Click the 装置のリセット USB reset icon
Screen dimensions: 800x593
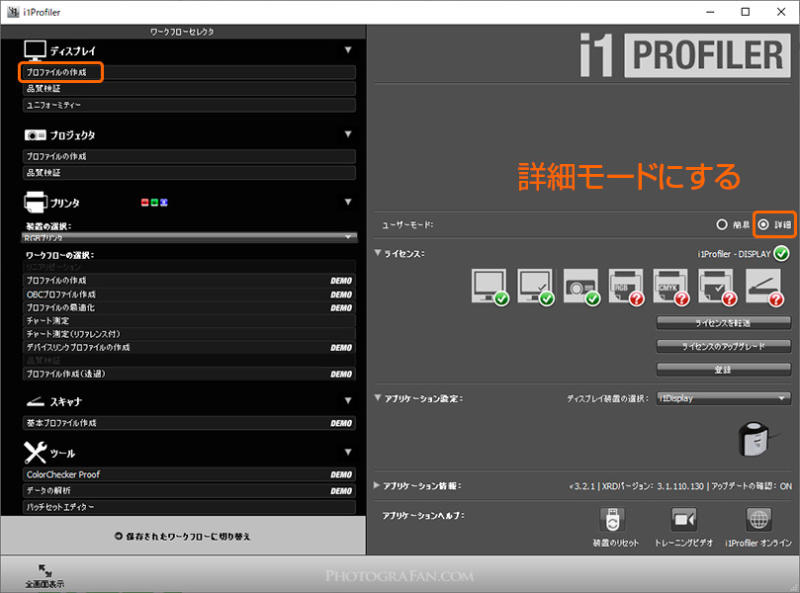click(x=612, y=520)
